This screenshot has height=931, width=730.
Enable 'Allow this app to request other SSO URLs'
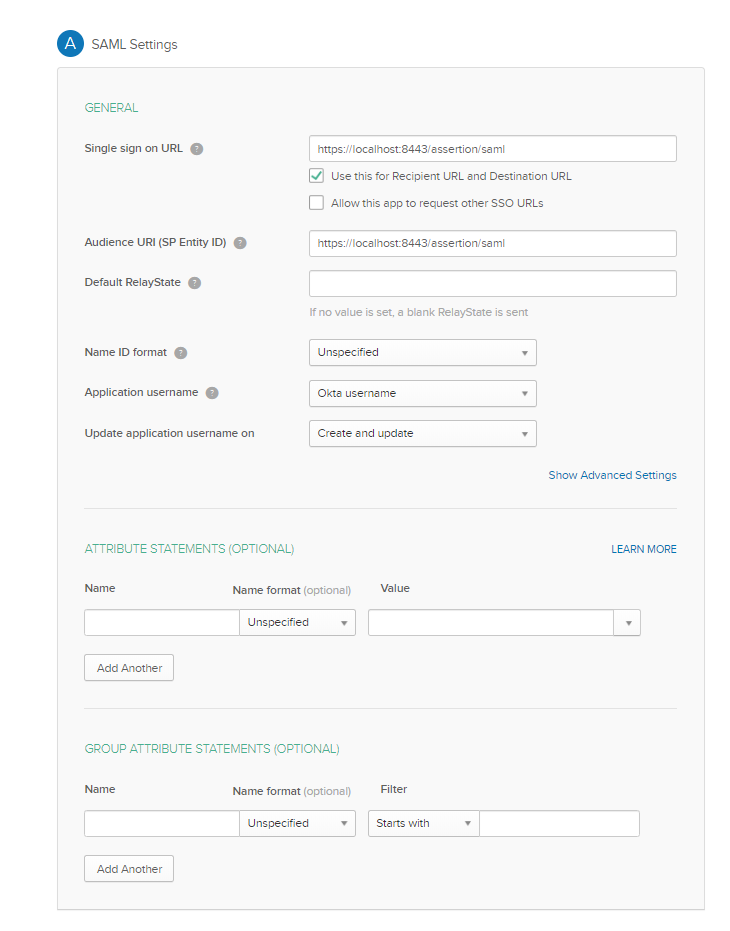(316, 202)
